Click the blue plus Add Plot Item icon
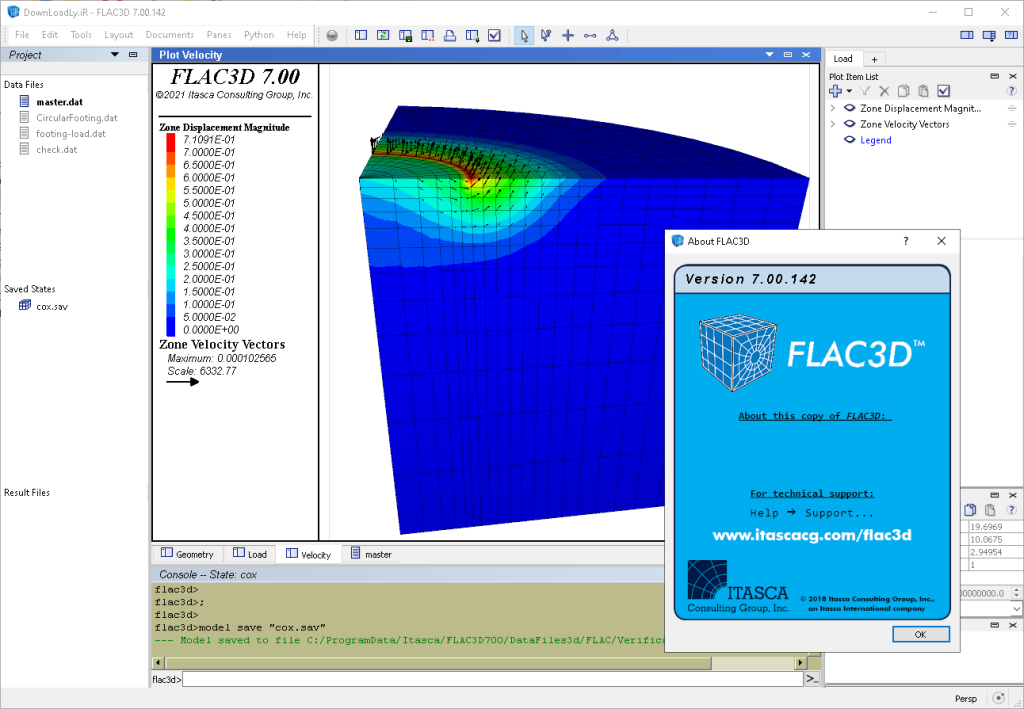The image size is (1024, 709). click(836, 91)
